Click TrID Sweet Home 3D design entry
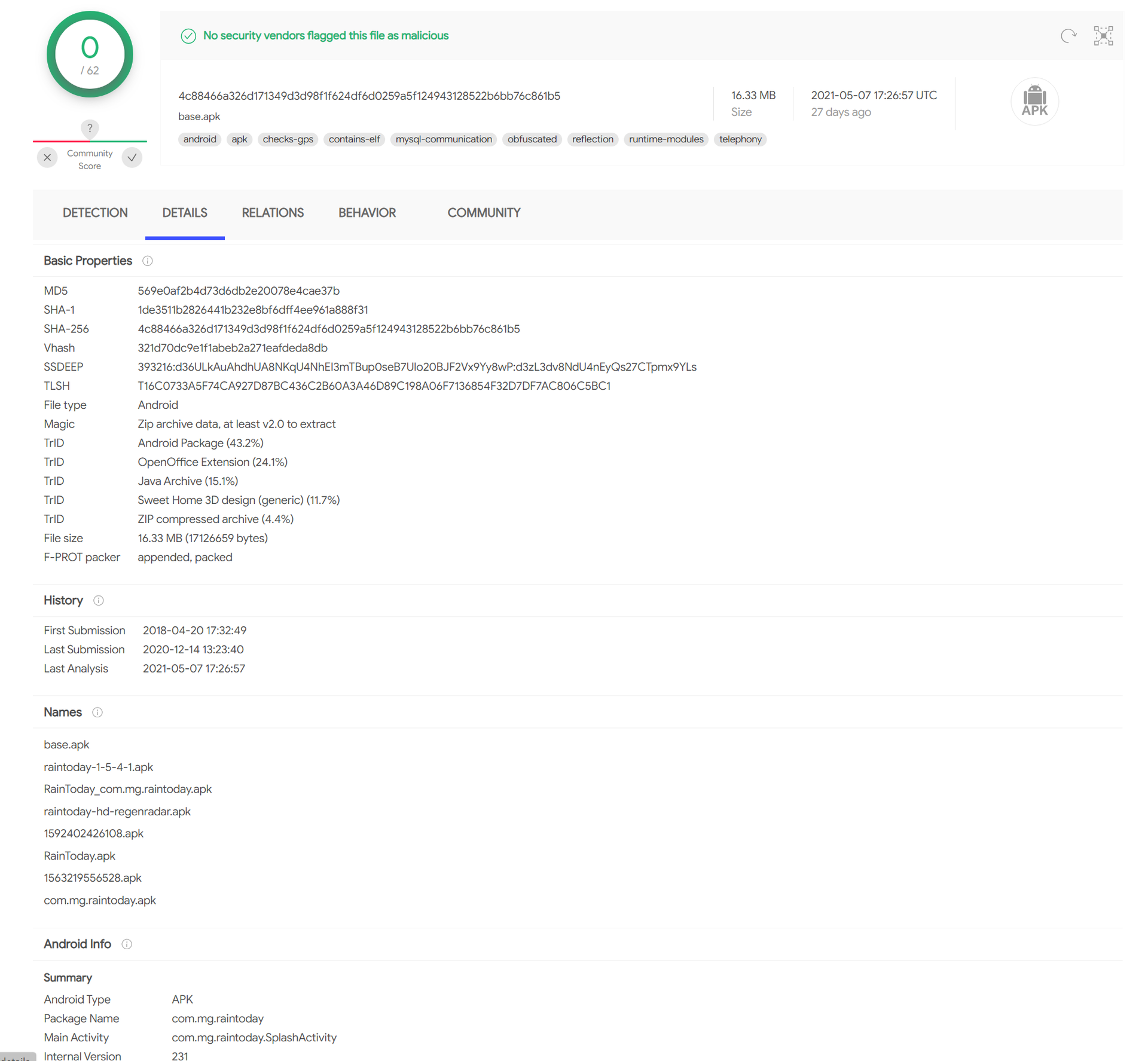Image resolution: width=1148 pixels, height=1061 pixels. (x=239, y=500)
